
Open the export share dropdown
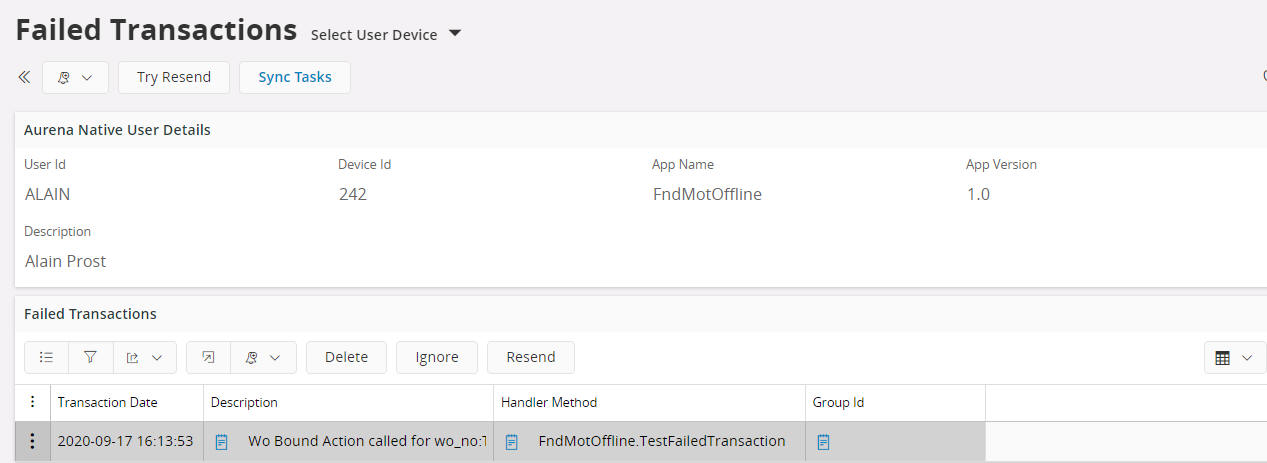coord(144,357)
